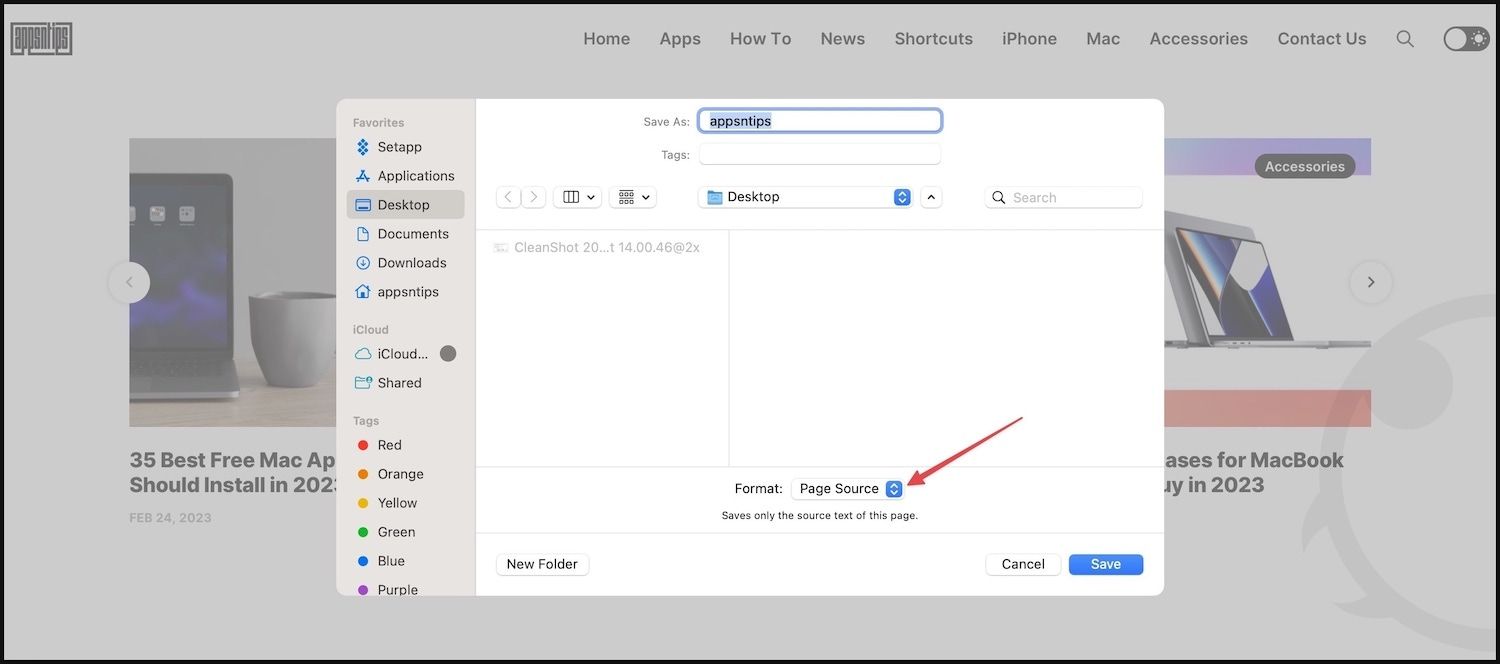Screen dimensions: 1500x664
Task: Create a New Folder
Action: coord(542,564)
